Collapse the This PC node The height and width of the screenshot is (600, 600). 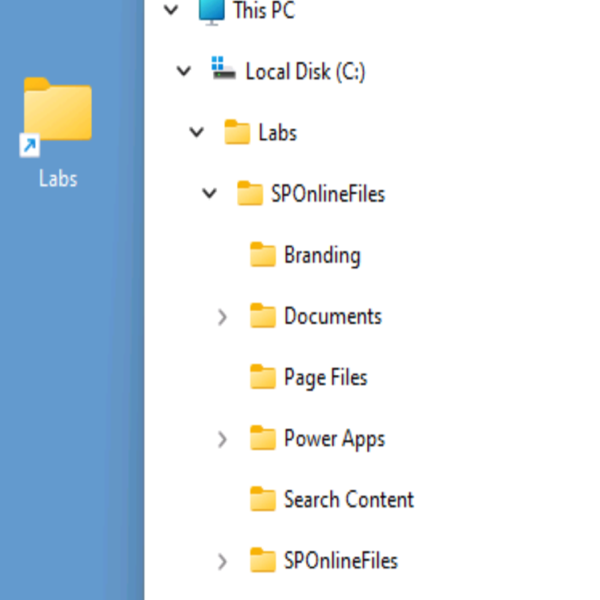point(171,10)
